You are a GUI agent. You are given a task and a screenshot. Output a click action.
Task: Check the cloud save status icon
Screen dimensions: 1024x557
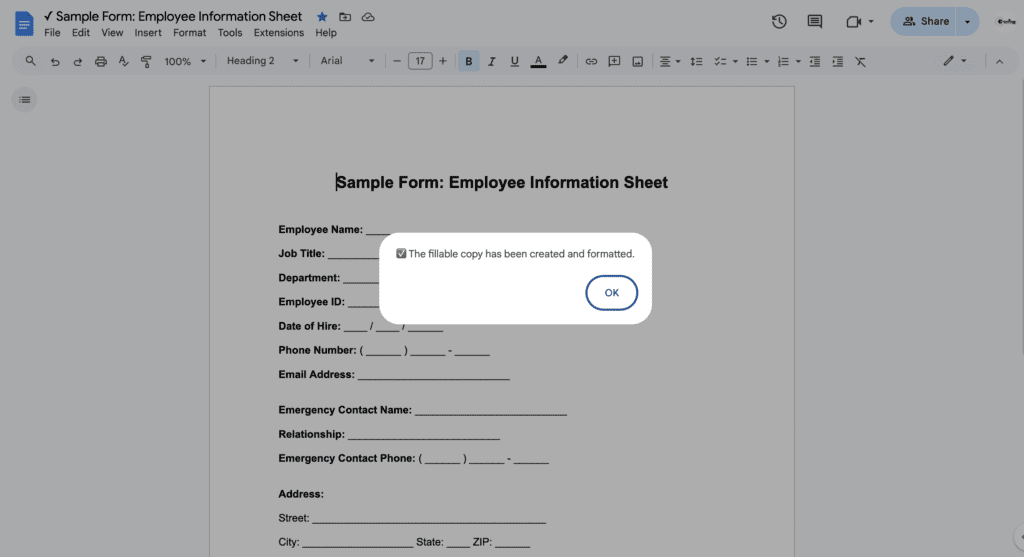point(368,17)
